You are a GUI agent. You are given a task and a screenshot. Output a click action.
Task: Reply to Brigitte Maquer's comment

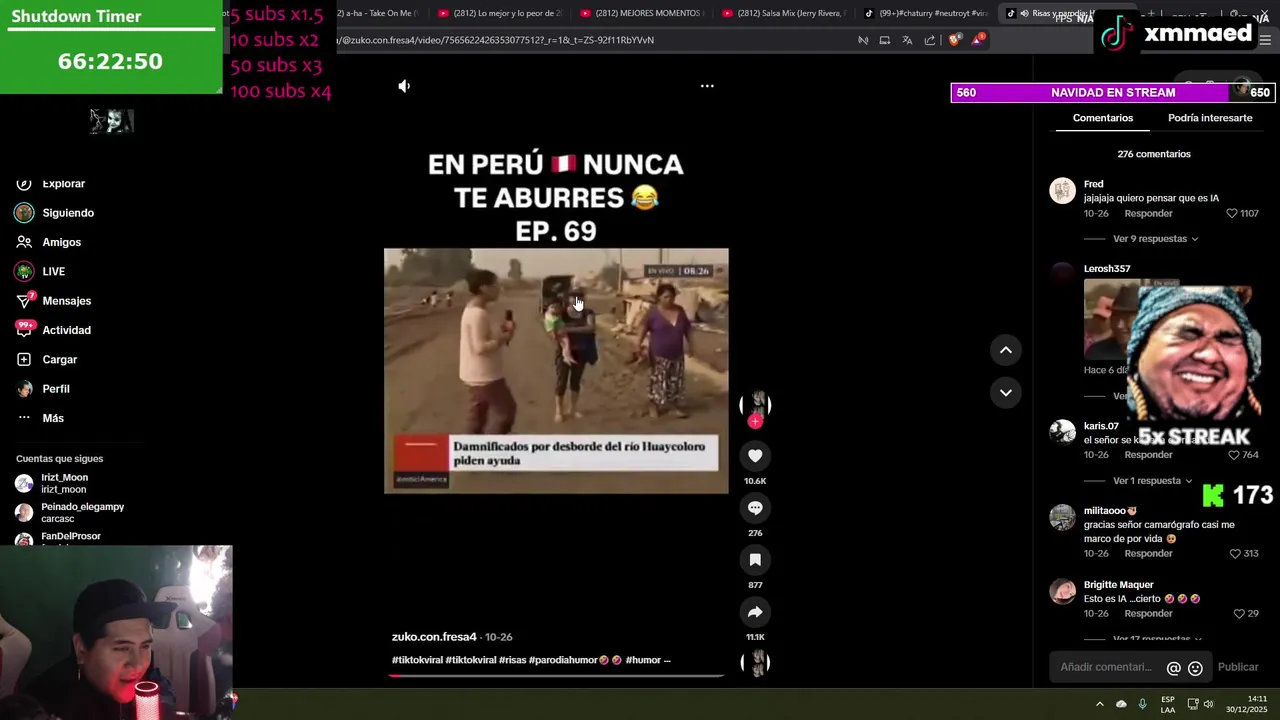click(1148, 614)
